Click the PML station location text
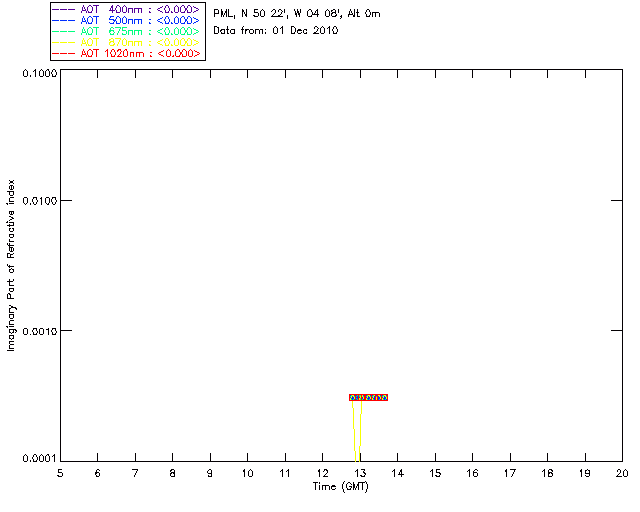The height and width of the screenshot is (512, 640). [297, 14]
